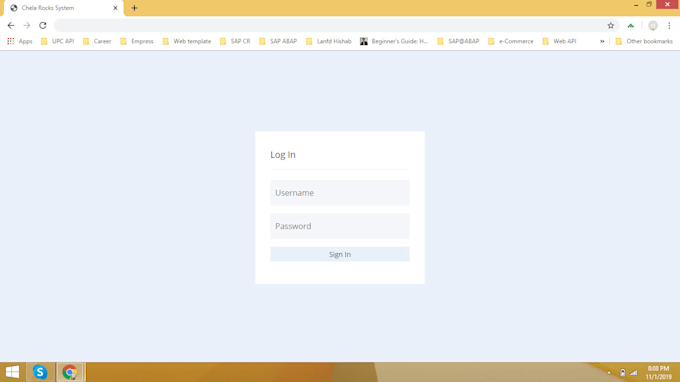680x382 pixels.
Task: Open the Other bookmarks folder
Action: [644, 41]
